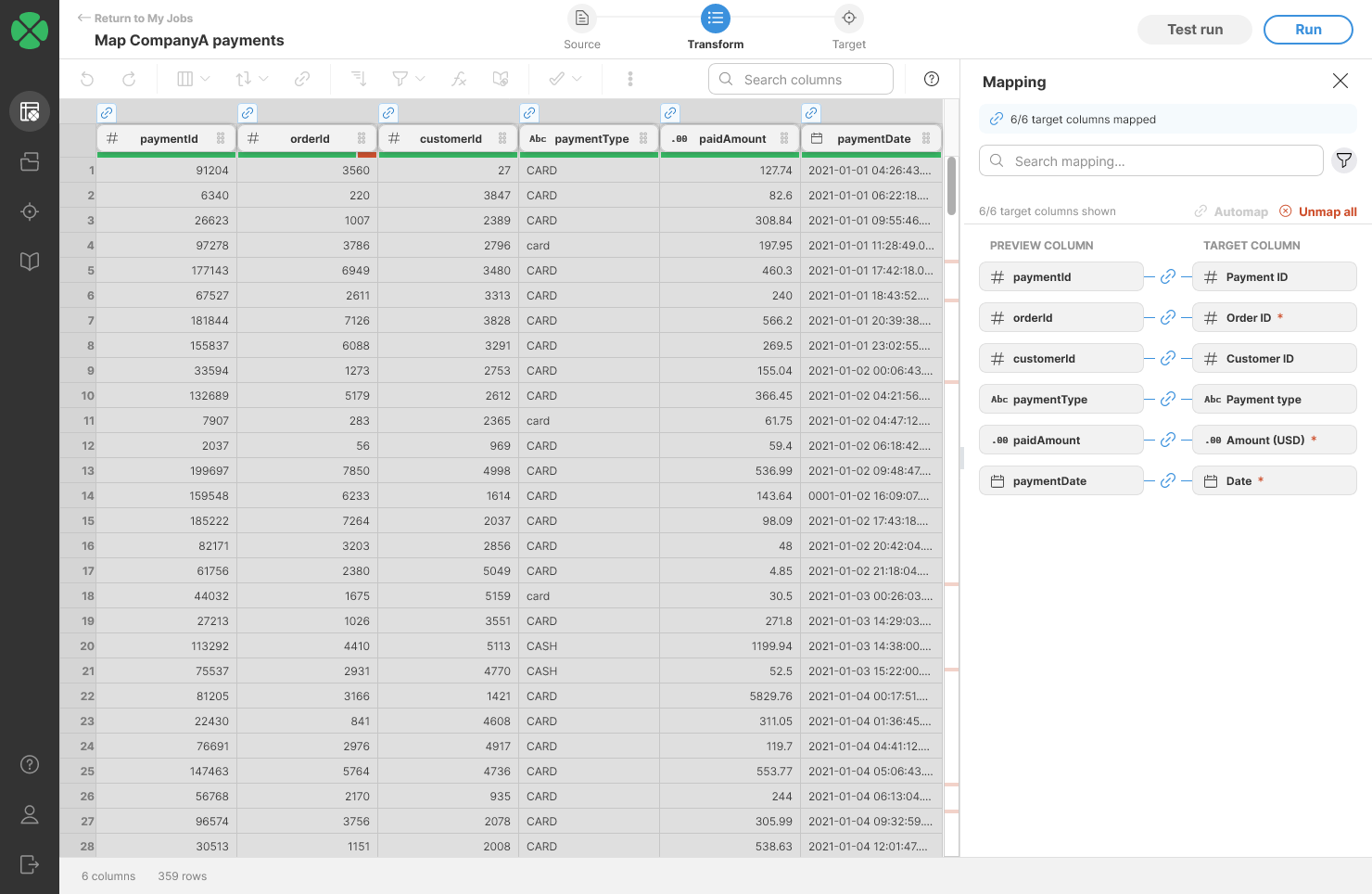Viewport: 1372px width, 894px height.
Task: Click the filter funnel icon in Mapping panel
Action: point(1343,160)
